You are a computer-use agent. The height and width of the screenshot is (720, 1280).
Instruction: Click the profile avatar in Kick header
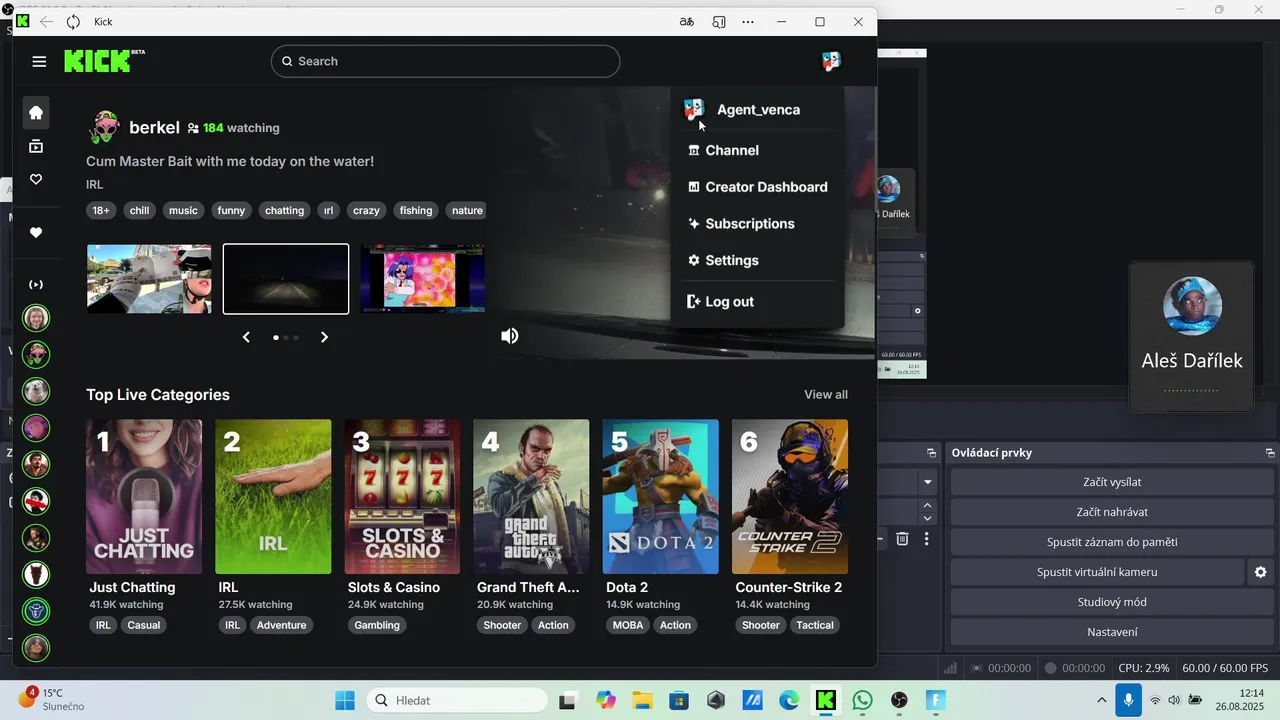(831, 61)
